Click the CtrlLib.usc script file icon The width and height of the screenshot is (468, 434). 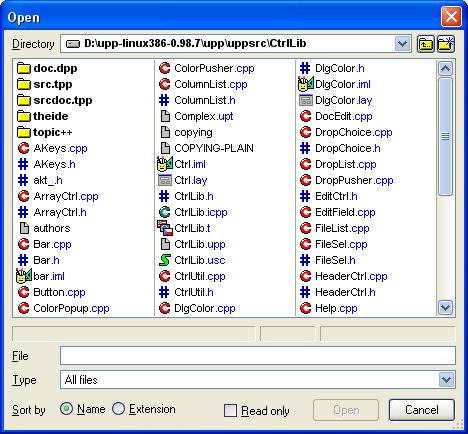(165, 260)
